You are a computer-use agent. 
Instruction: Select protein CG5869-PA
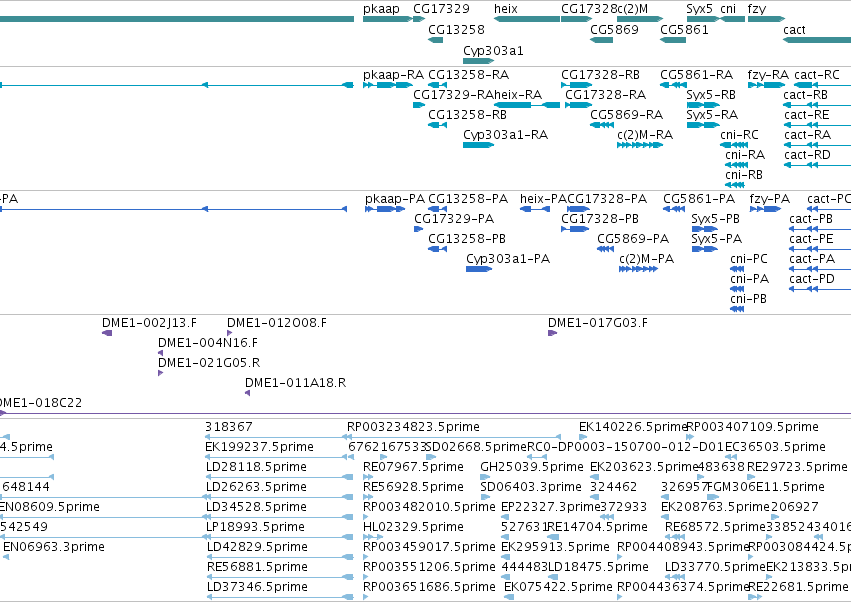coord(606,249)
